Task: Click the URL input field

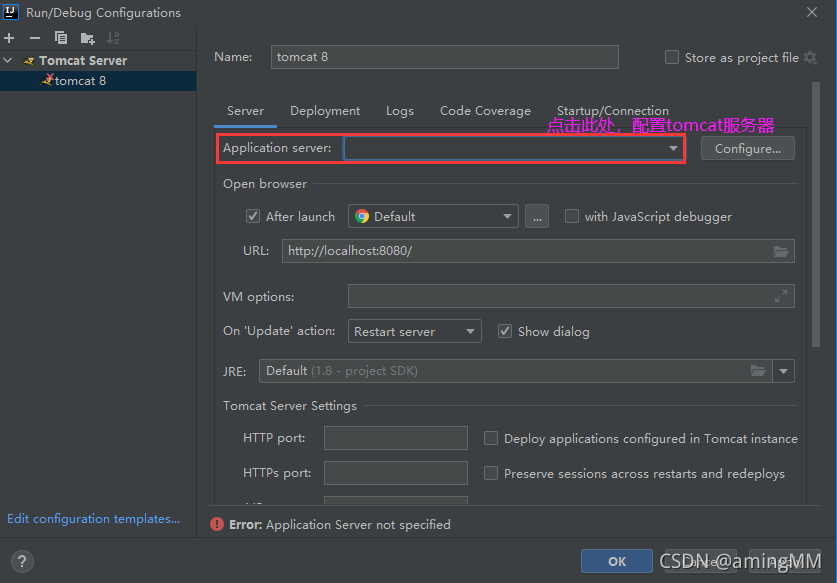Action: click(538, 251)
